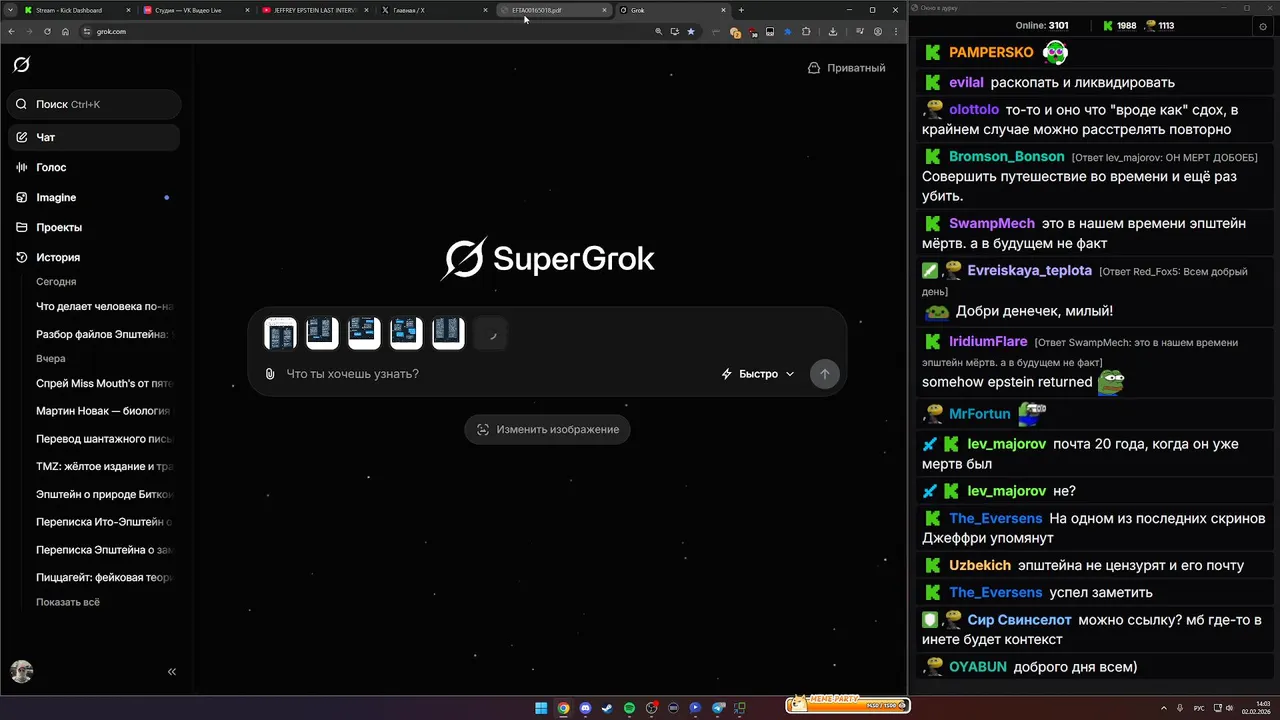
Task: Click the Meme Party progress bar
Action: (847, 704)
